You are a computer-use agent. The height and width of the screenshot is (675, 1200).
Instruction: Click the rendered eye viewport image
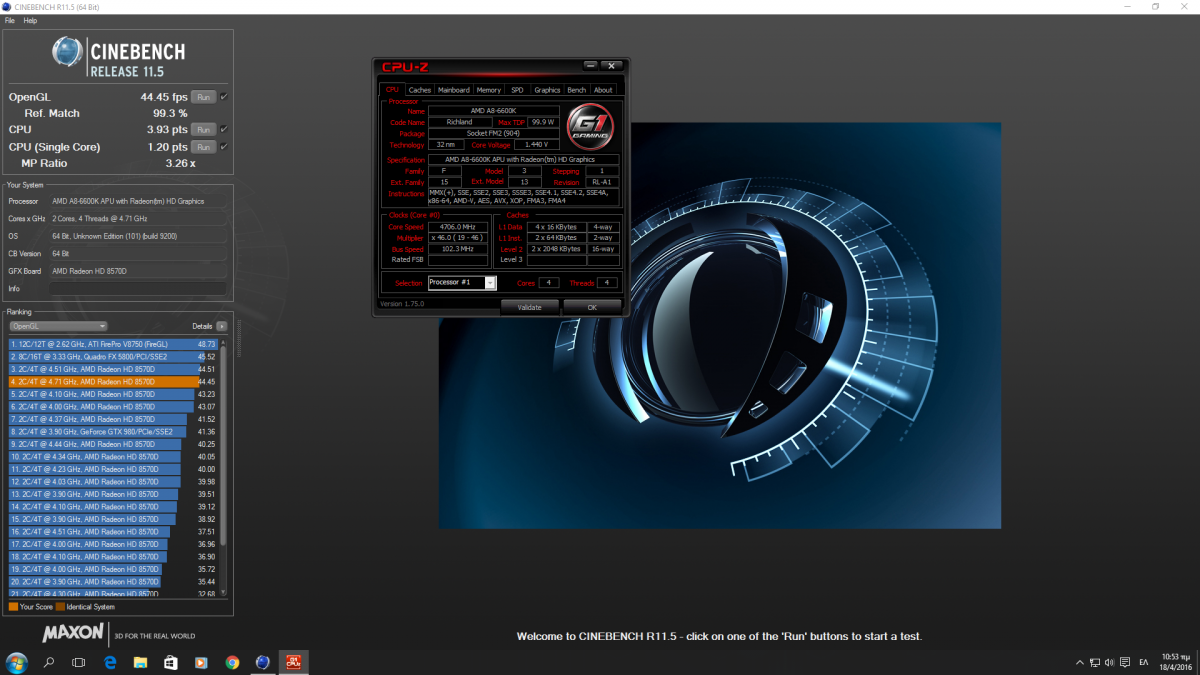coord(720,325)
